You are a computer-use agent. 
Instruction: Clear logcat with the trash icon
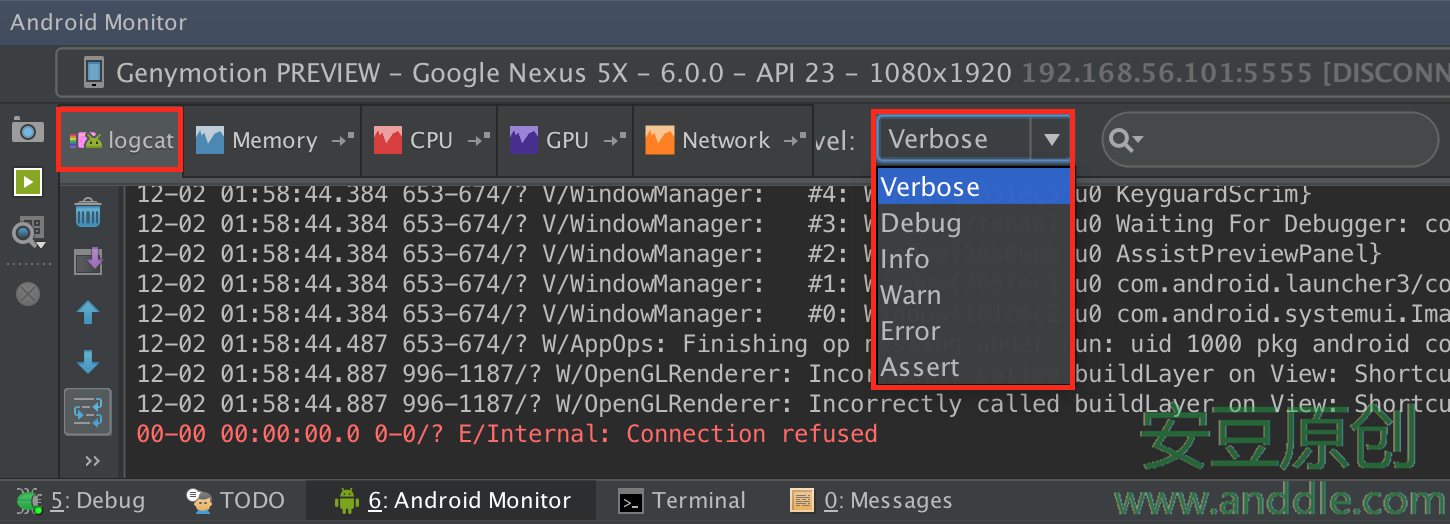tap(88, 212)
